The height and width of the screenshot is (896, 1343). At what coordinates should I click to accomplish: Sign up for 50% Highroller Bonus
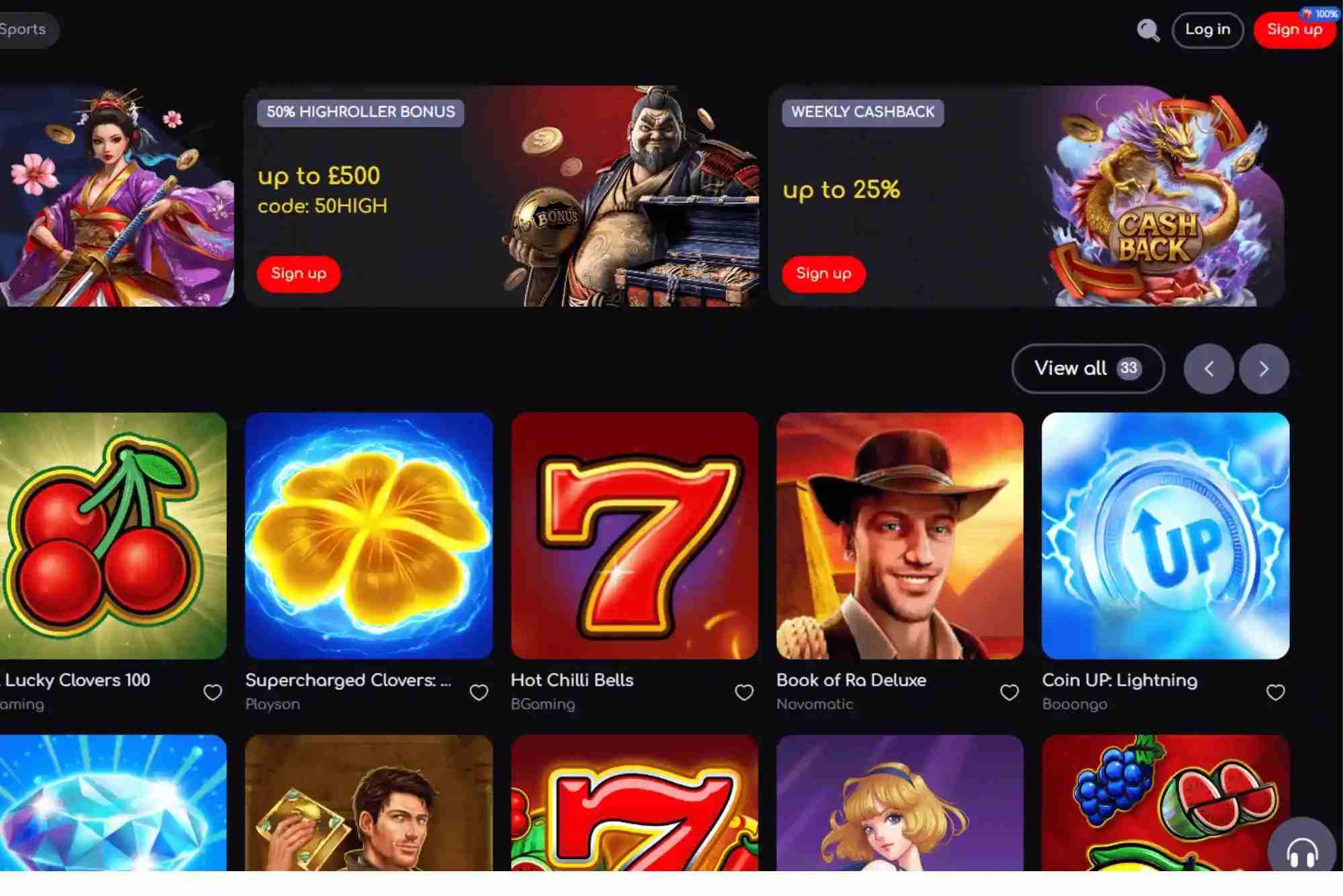299,274
